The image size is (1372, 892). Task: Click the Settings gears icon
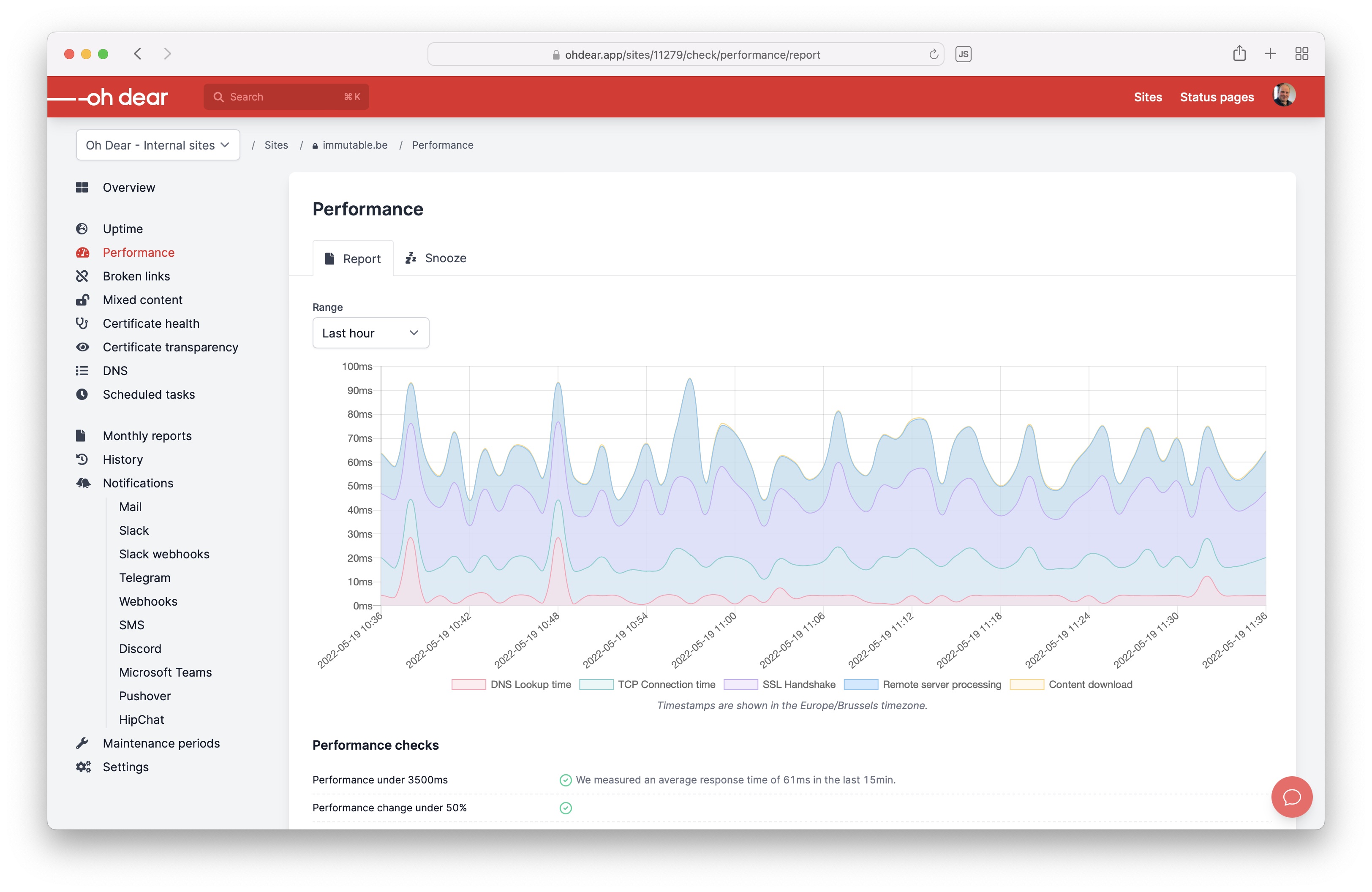coord(83,767)
